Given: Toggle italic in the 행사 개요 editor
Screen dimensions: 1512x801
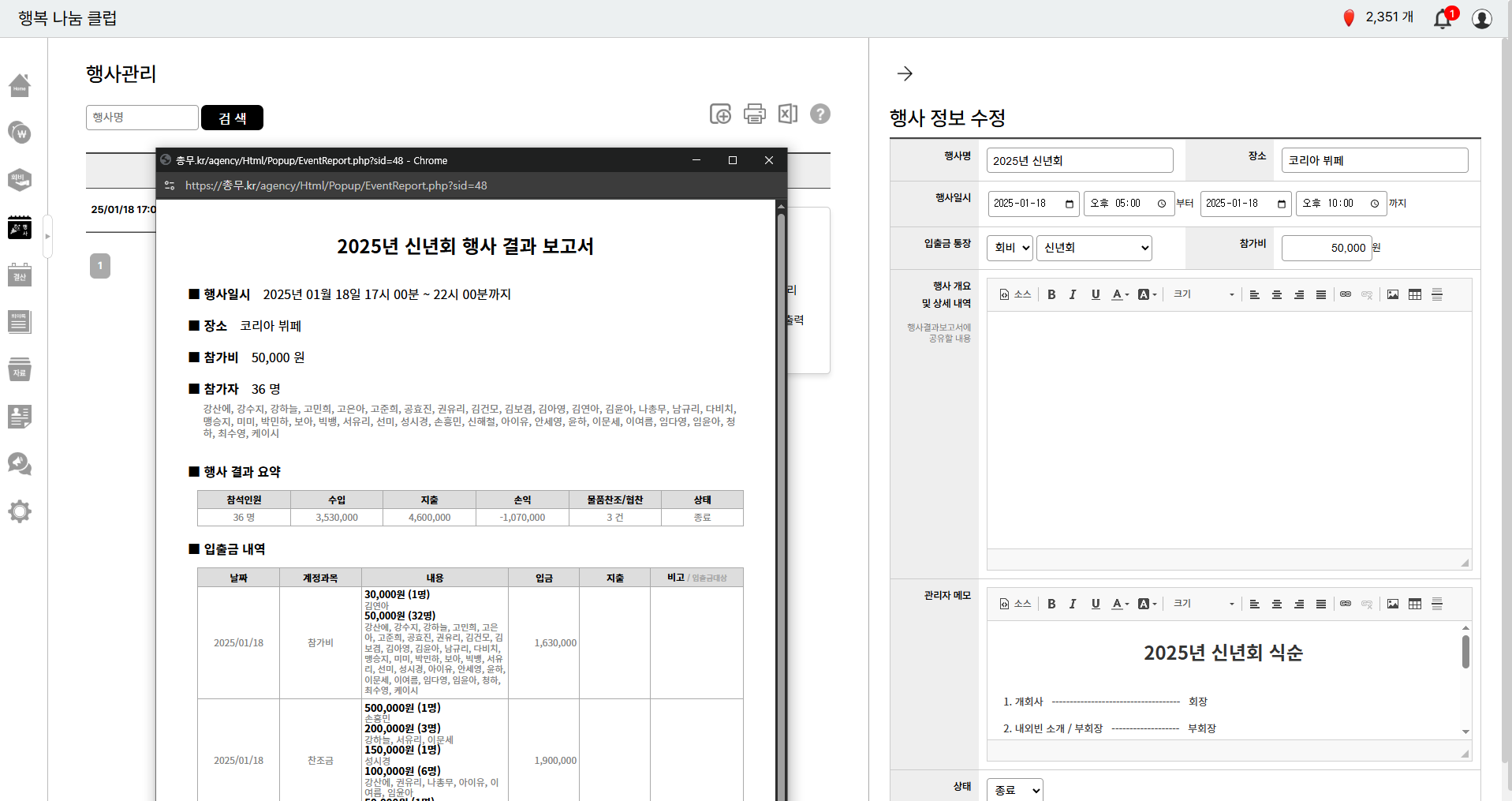Looking at the screenshot, I should click(x=1073, y=294).
